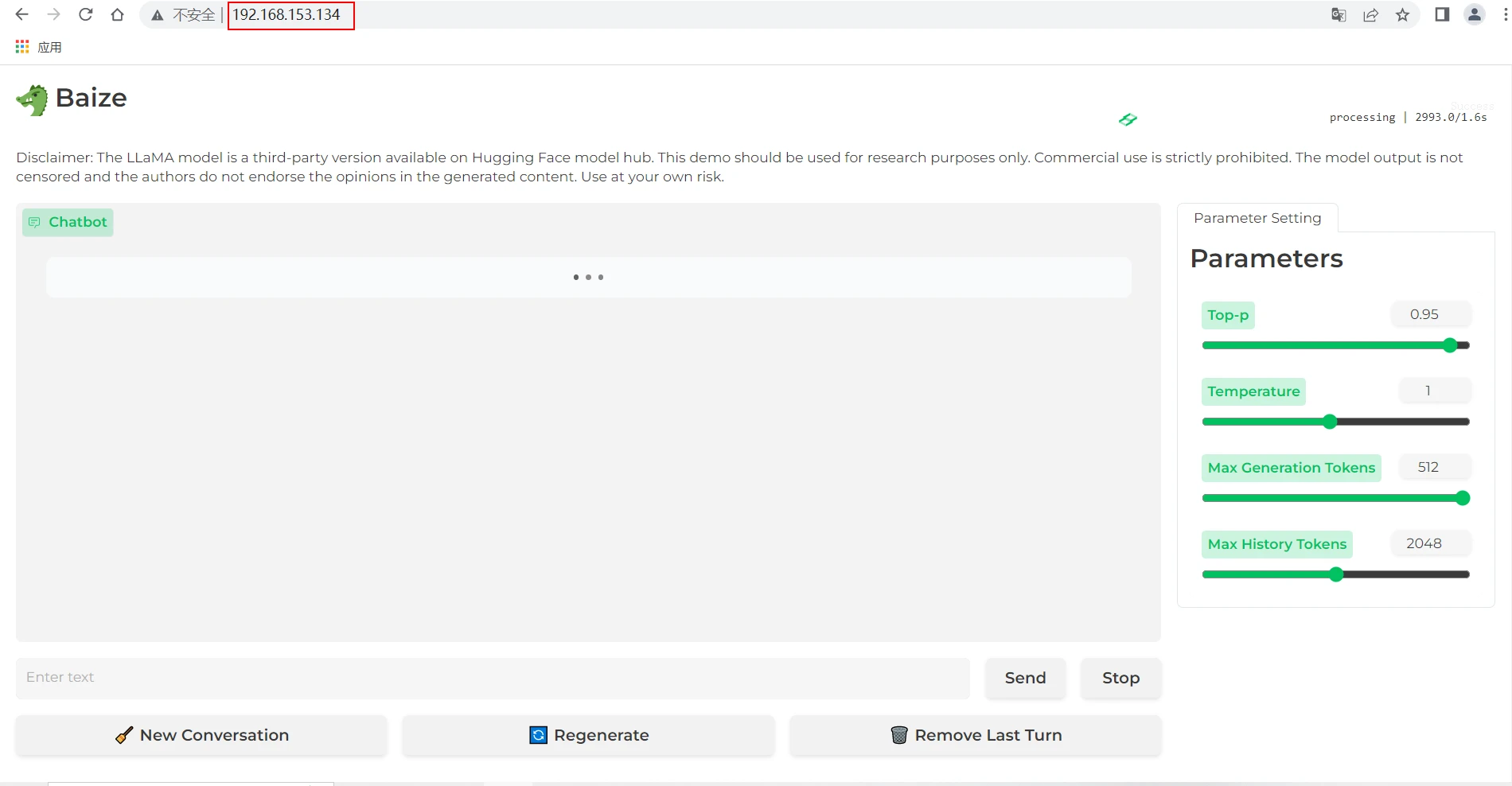This screenshot has width=1512, height=786.
Task: Click the Send button
Action: pyautogui.click(x=1025, y=678)
